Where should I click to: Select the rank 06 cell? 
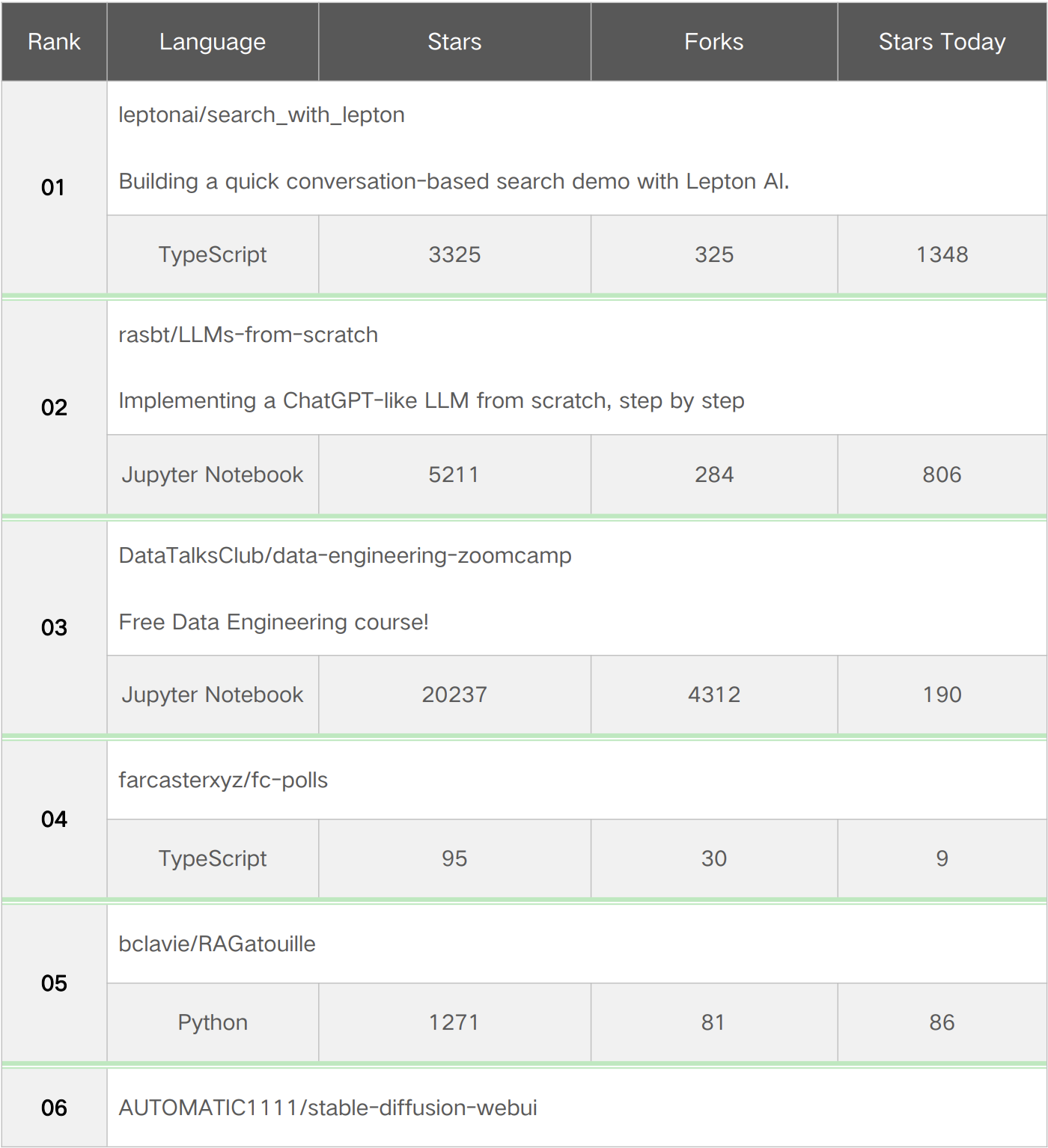coord(54,1108)
